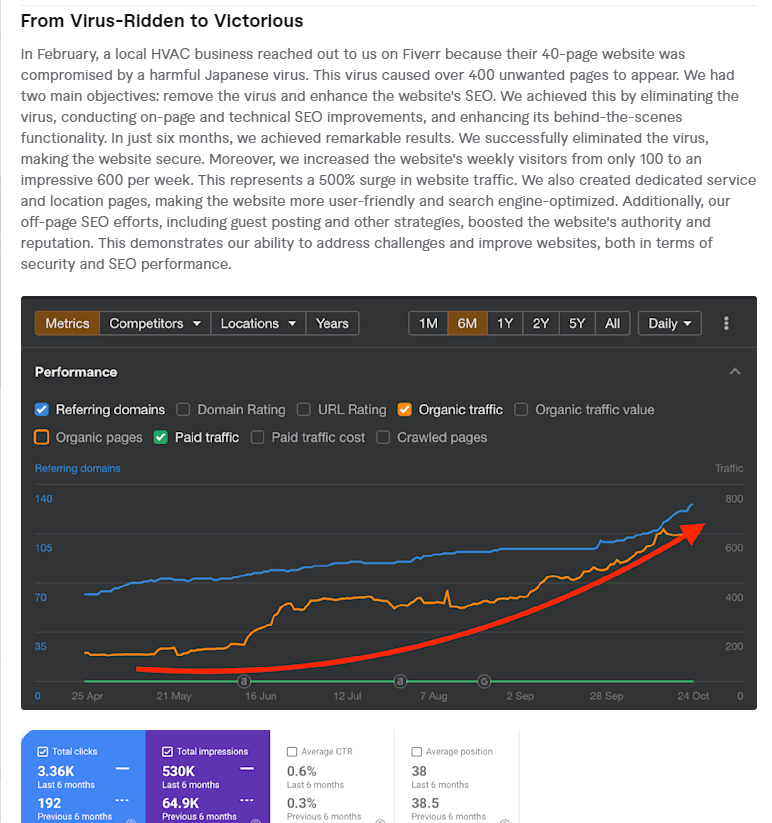Image resolution: width=772 pixels, height=823 pixels.
Task: Uncheck the Organic traffic checkbox
Action: tap(405, 410)
